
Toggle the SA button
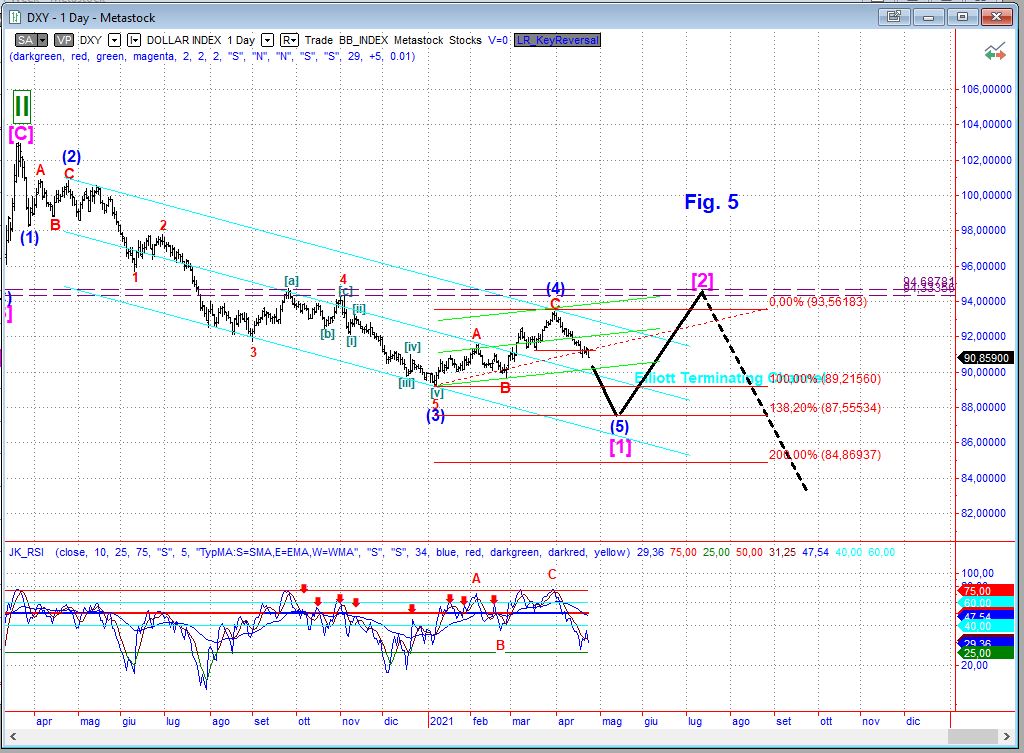click(x=24, y=40)
